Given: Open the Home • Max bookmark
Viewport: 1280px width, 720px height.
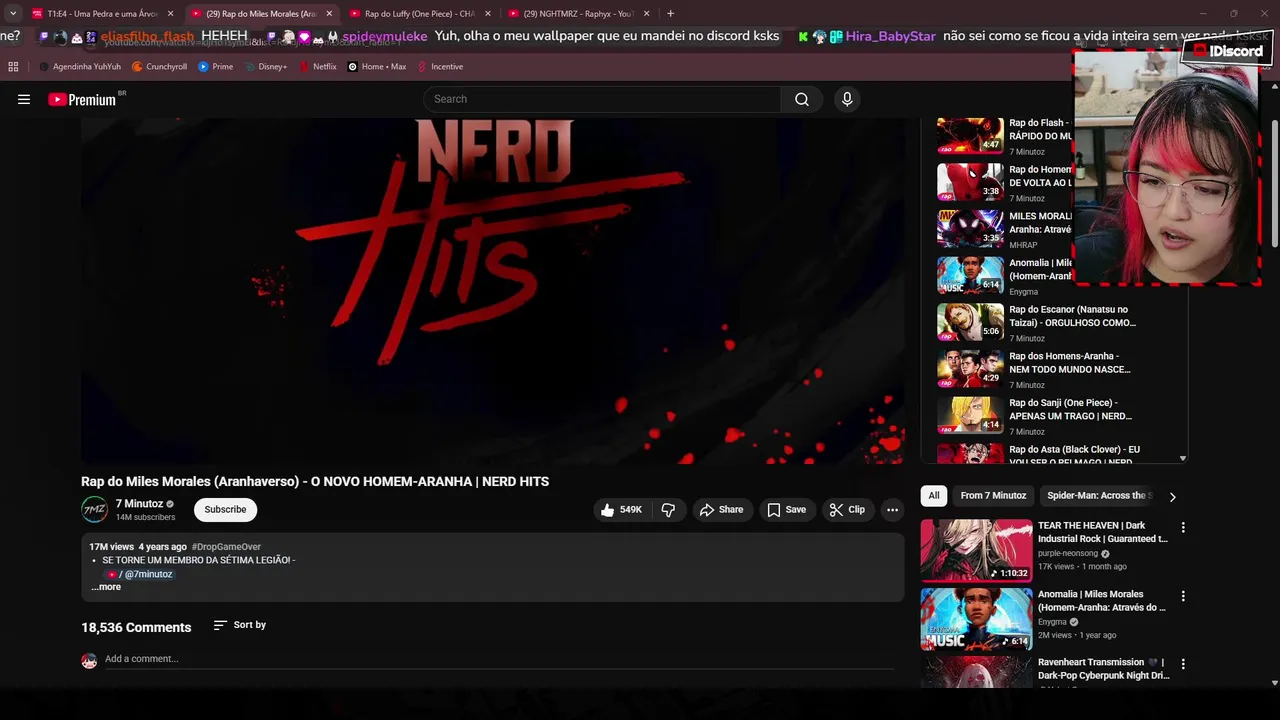Looking at the screenshot, I should point(377,67).
